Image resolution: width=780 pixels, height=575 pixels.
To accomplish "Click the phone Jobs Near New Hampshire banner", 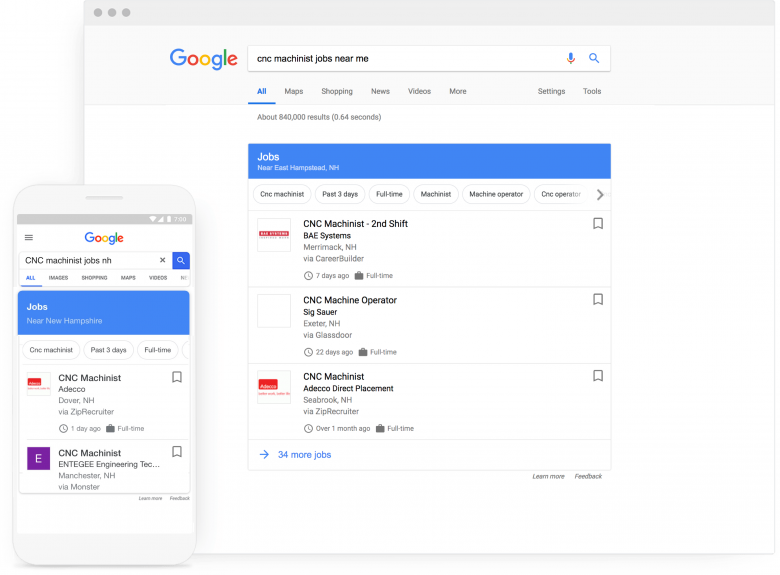I will pyautogui.click(x=103, y=313).
